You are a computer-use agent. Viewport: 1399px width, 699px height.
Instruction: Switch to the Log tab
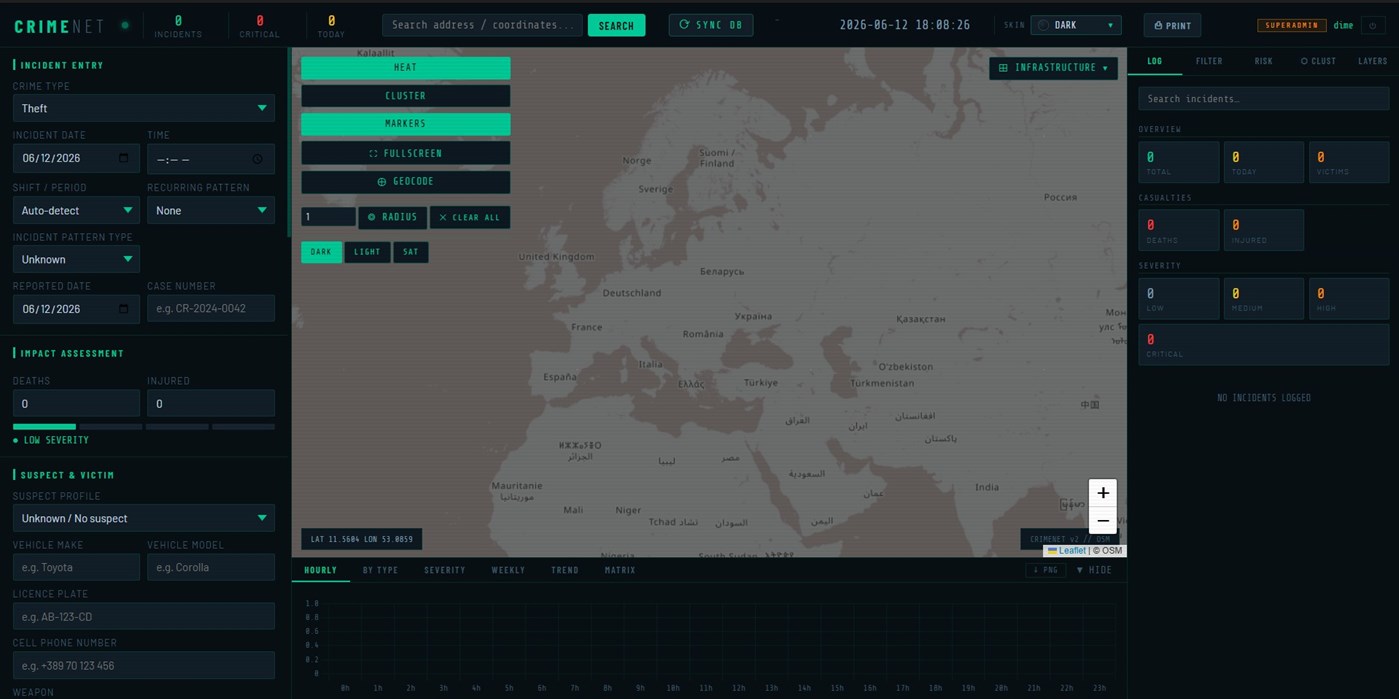pos(1154,61)
